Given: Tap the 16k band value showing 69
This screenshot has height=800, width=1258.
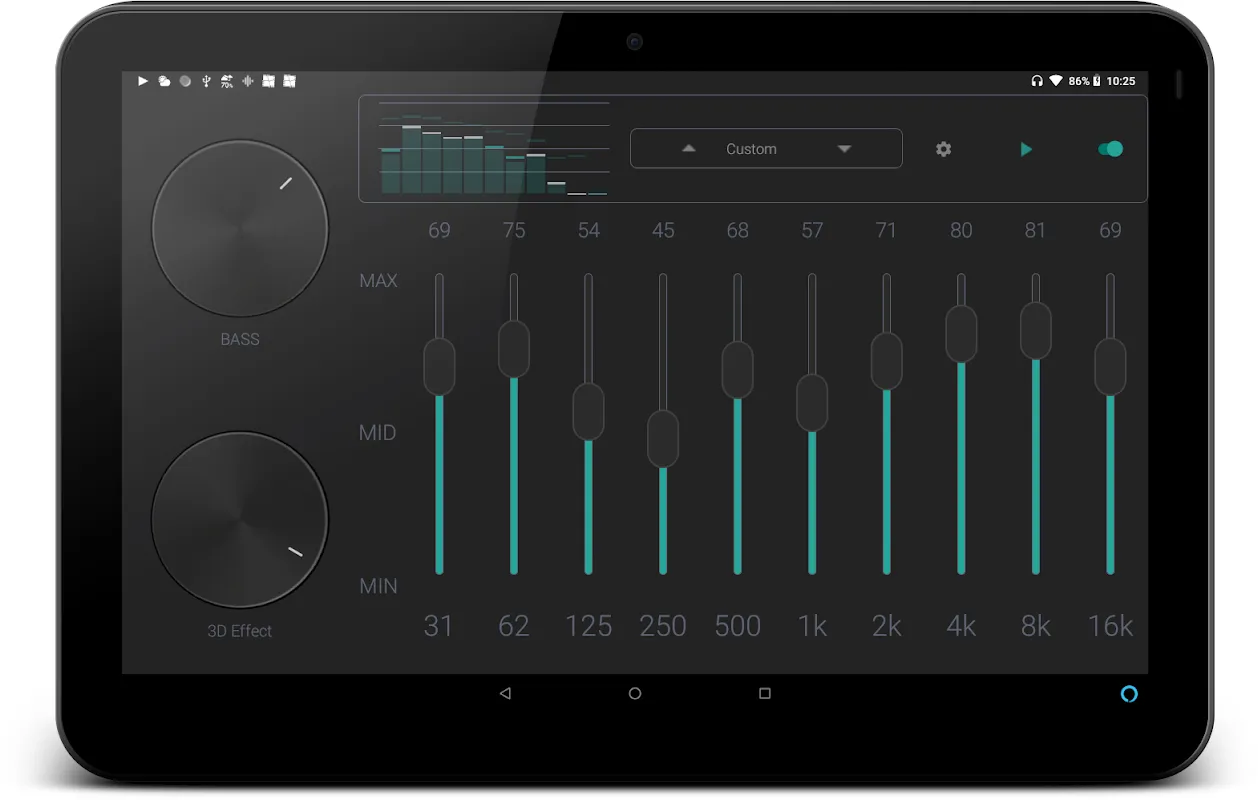Looking at the screenshot, I should (x=1109, y=230).
